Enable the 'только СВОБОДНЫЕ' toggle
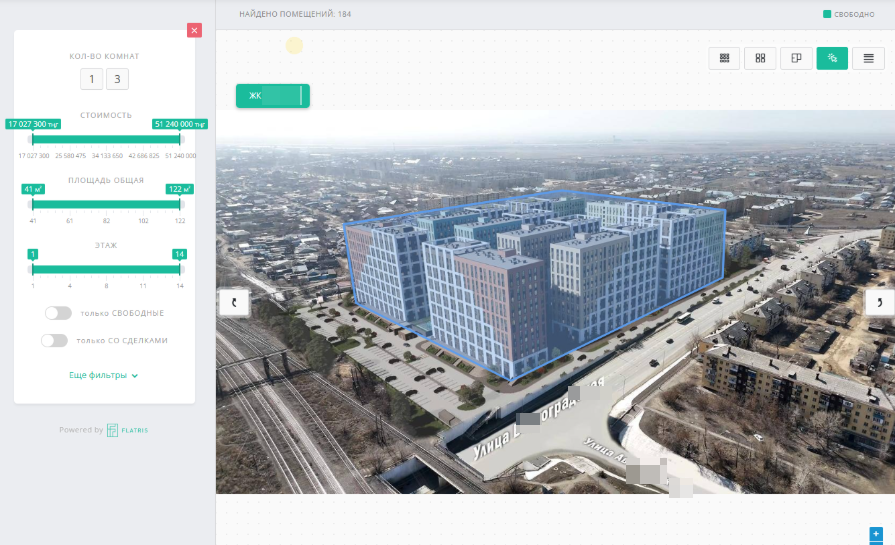This screenshot has height=545, width=895. [58, 313]
